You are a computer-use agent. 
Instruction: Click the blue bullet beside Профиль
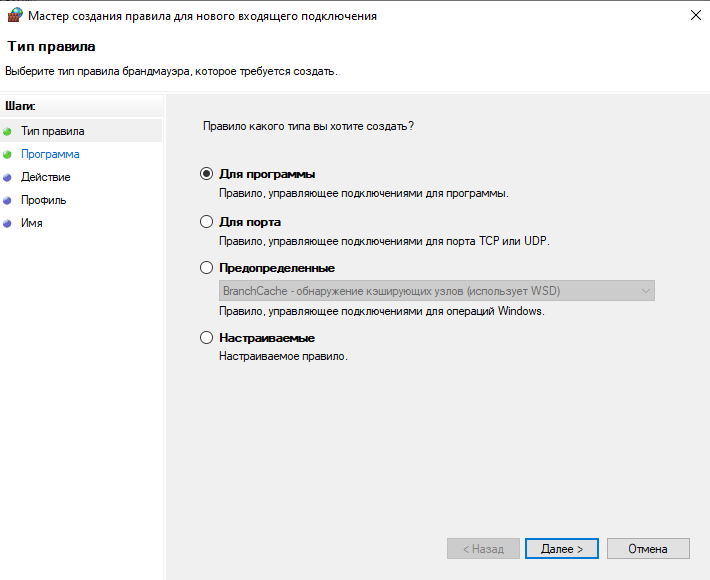pos(7,200)
